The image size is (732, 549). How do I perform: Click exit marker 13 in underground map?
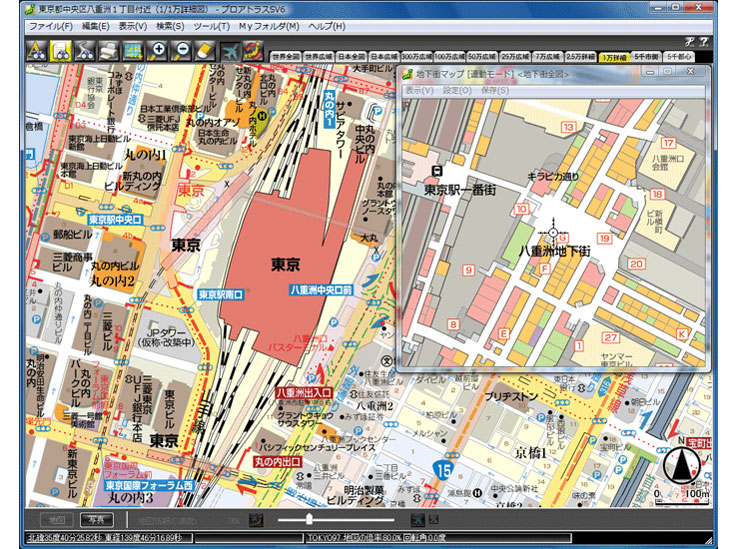[568, 127]
